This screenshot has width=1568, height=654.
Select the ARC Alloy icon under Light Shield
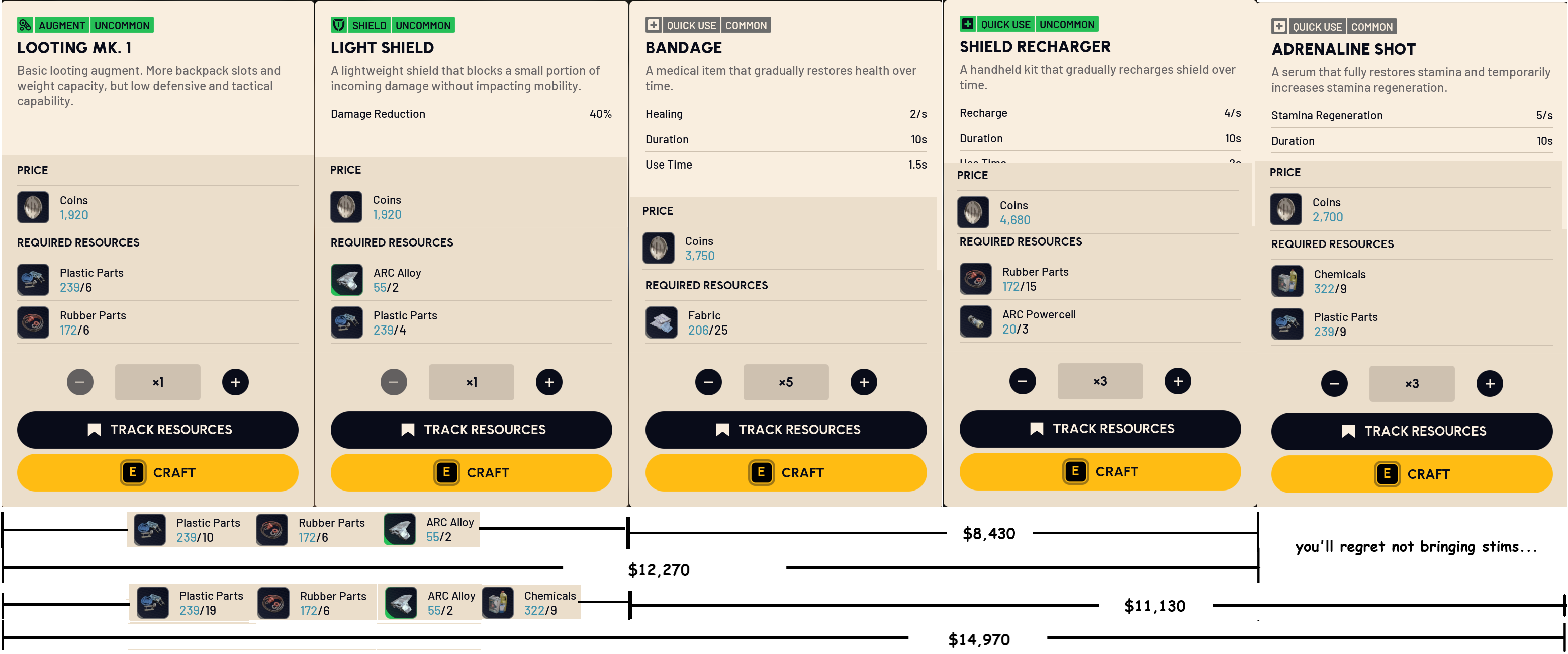[x=347, y=280]
